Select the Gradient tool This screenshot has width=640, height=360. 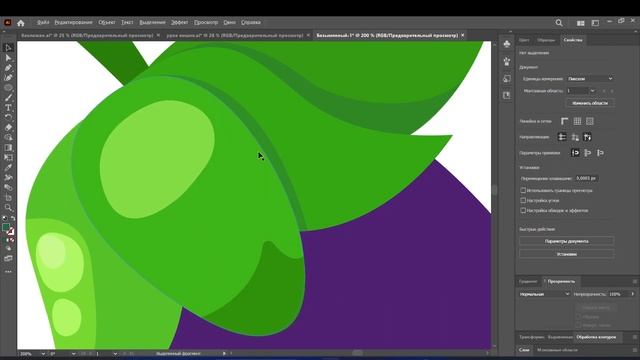point(8,148)
